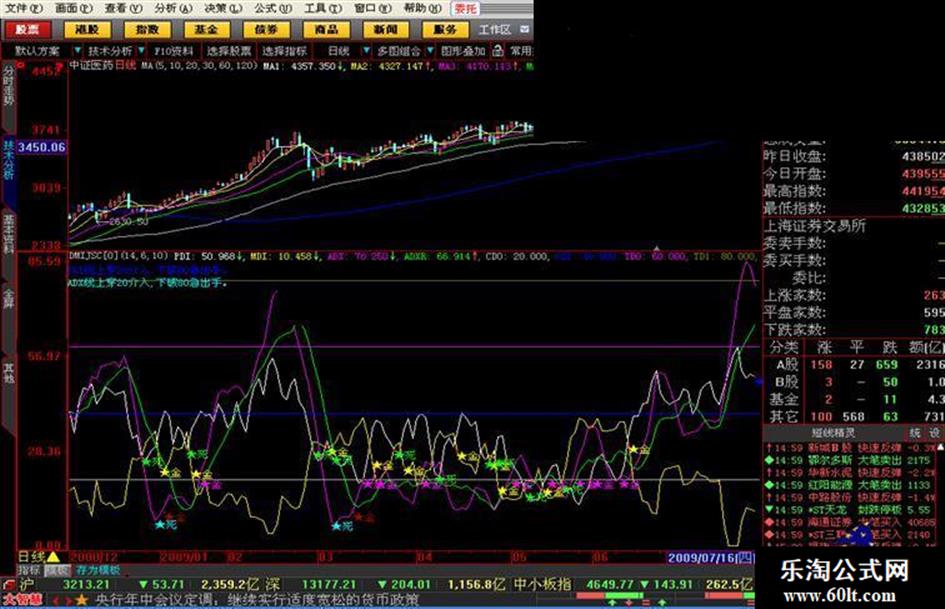Select the 债券 category button
The image size is (945, 609).
[x=266, y=29]
